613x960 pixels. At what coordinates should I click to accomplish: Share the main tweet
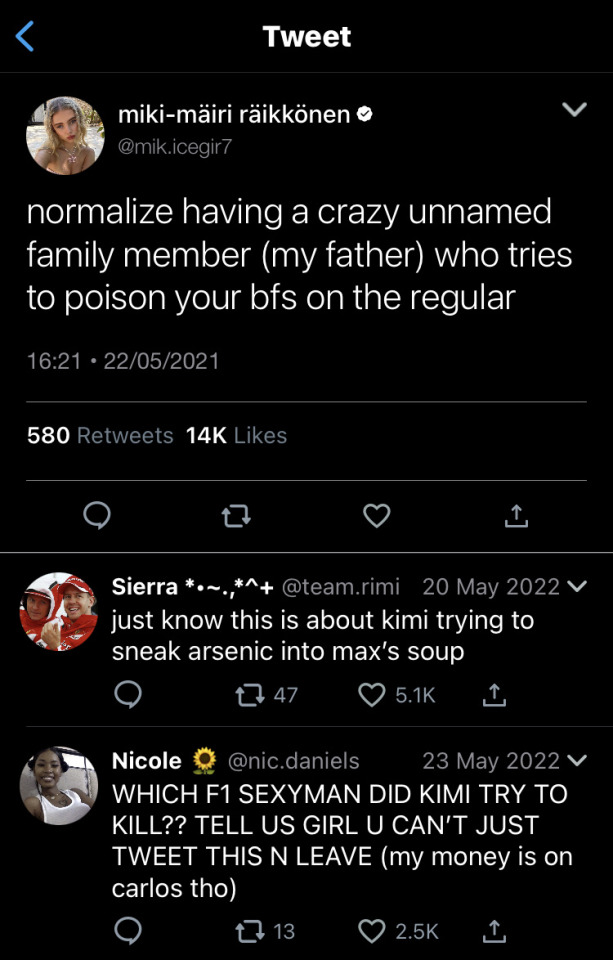tap(515, 515)
